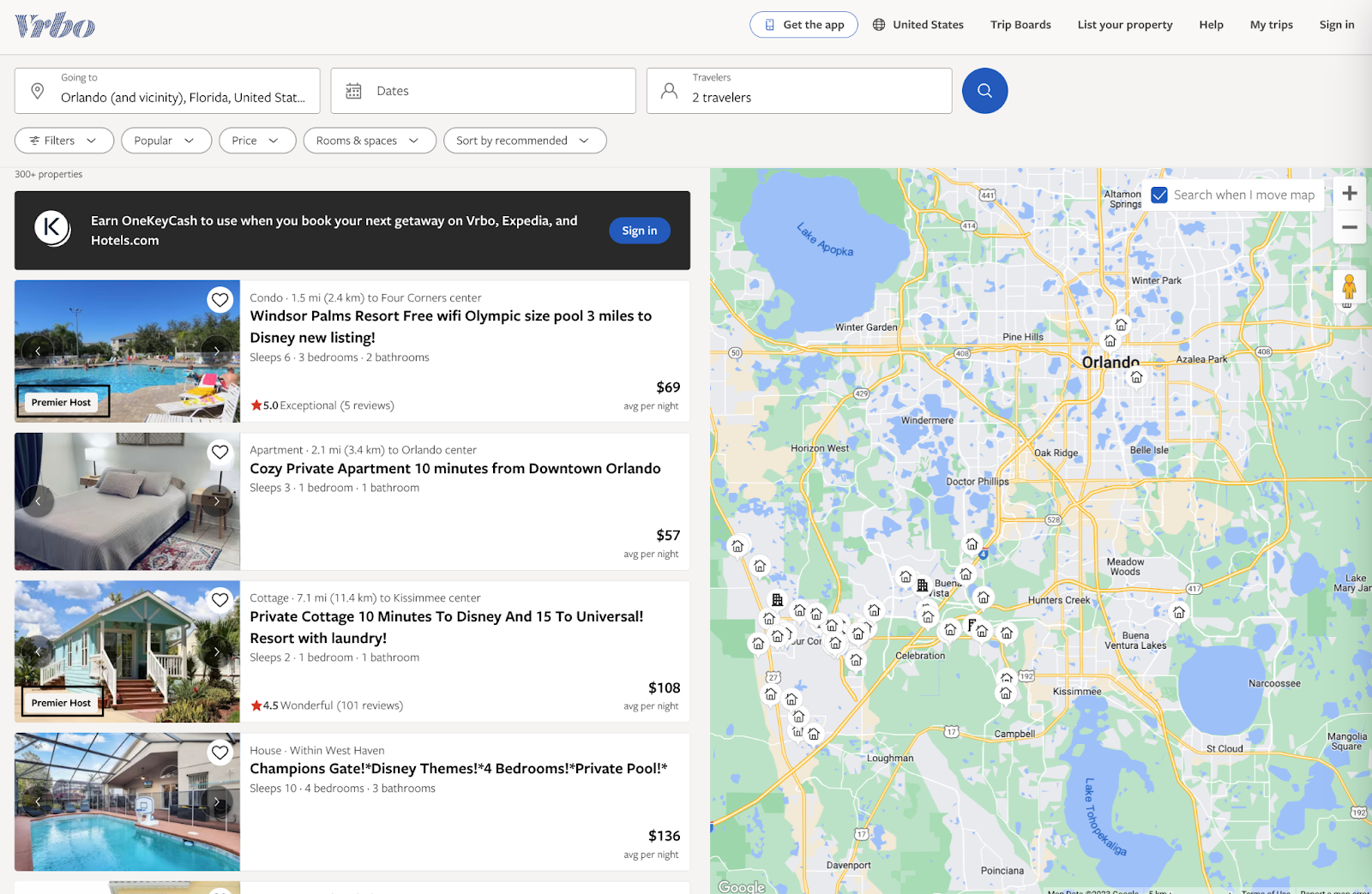
Task: Save Windsor Palms Resort listing with heart icon
Action: click(x=220, y=300)
